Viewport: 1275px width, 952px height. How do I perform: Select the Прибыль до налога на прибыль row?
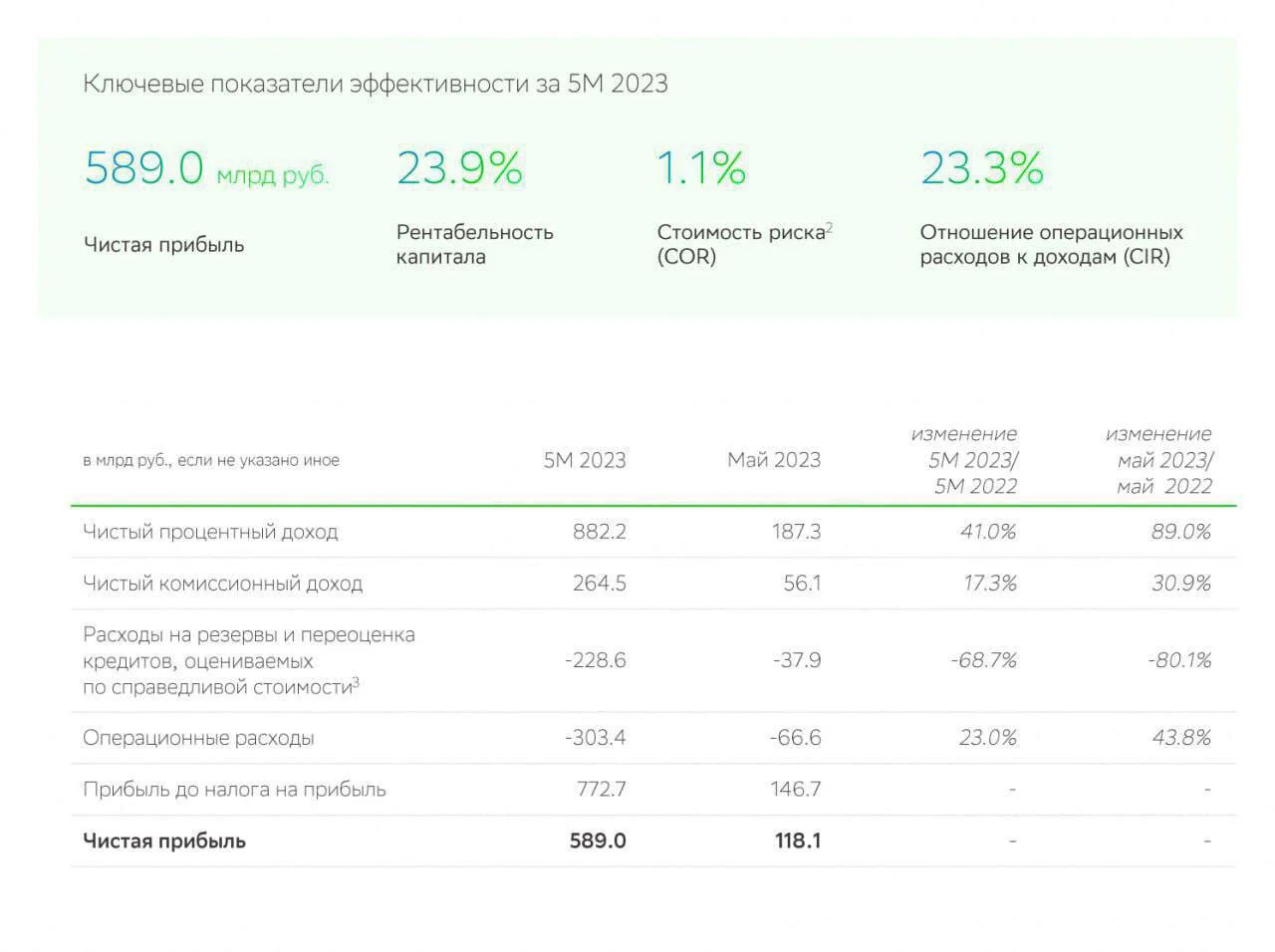pyautogui.click(x=653, y=790)
